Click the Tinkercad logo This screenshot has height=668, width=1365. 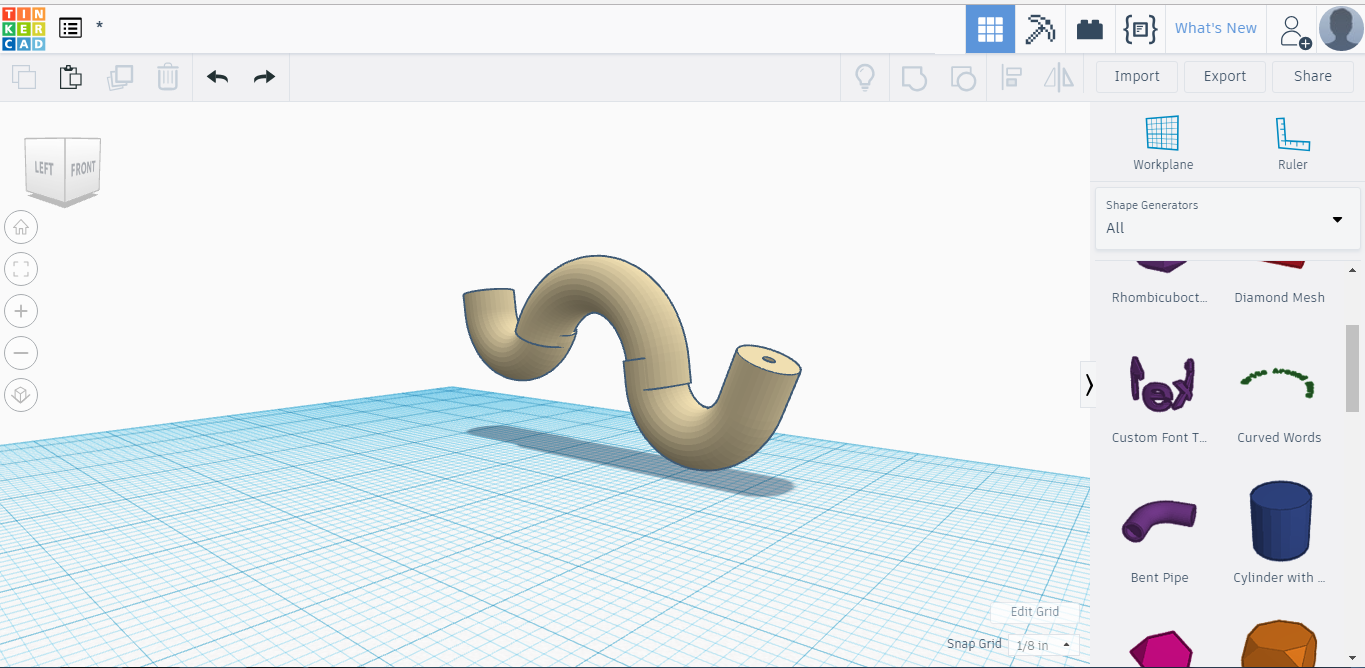24,28
